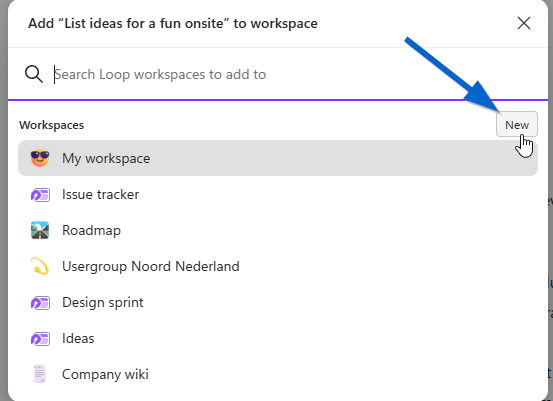Image resolution: width=553 pixels, height=401 pixels.
Task: Click the Issue tracker workspace icon
Action: click(40, 194)
